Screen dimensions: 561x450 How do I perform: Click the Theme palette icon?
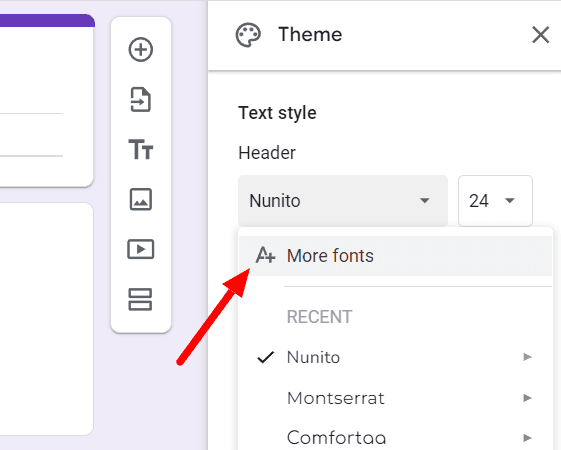(248, 35)
